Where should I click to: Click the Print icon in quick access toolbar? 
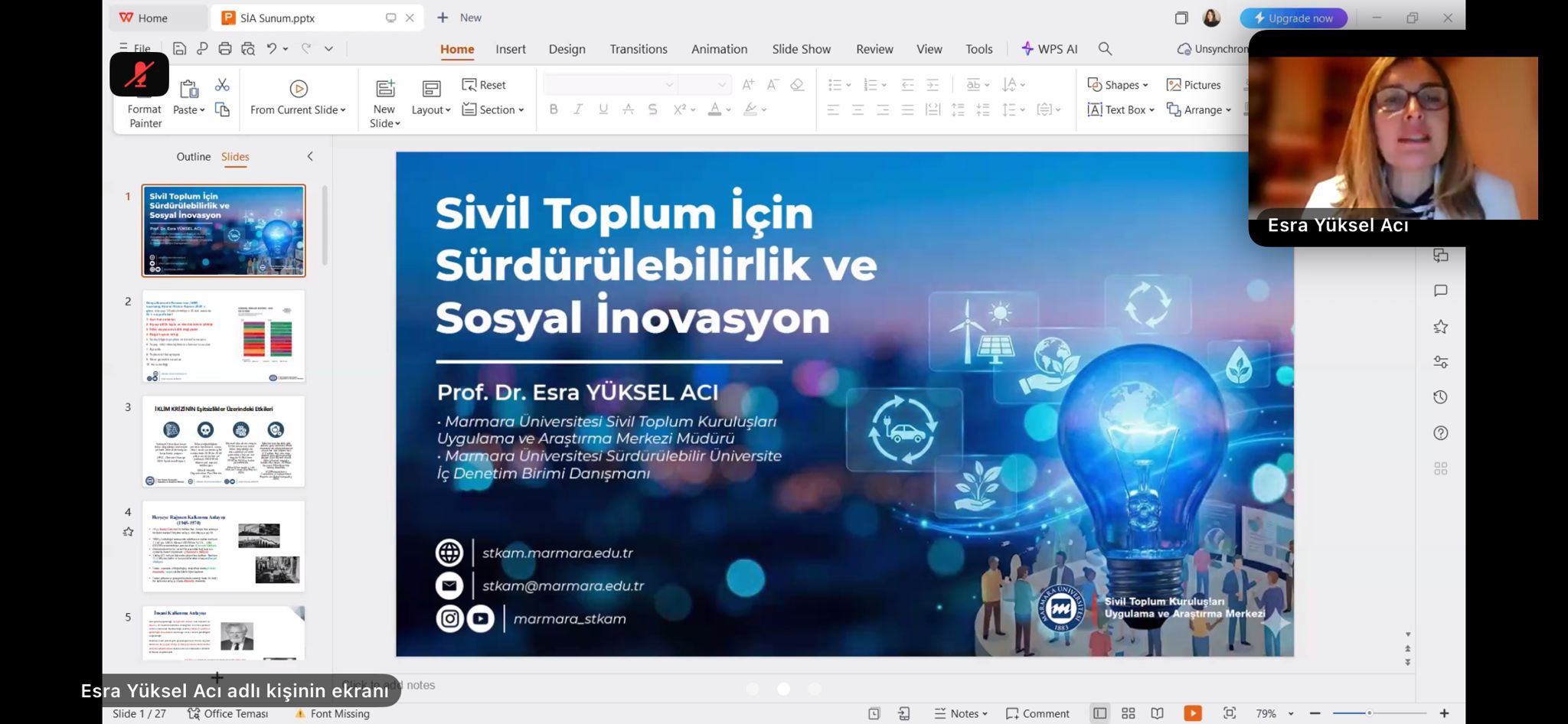coord(224,49)
